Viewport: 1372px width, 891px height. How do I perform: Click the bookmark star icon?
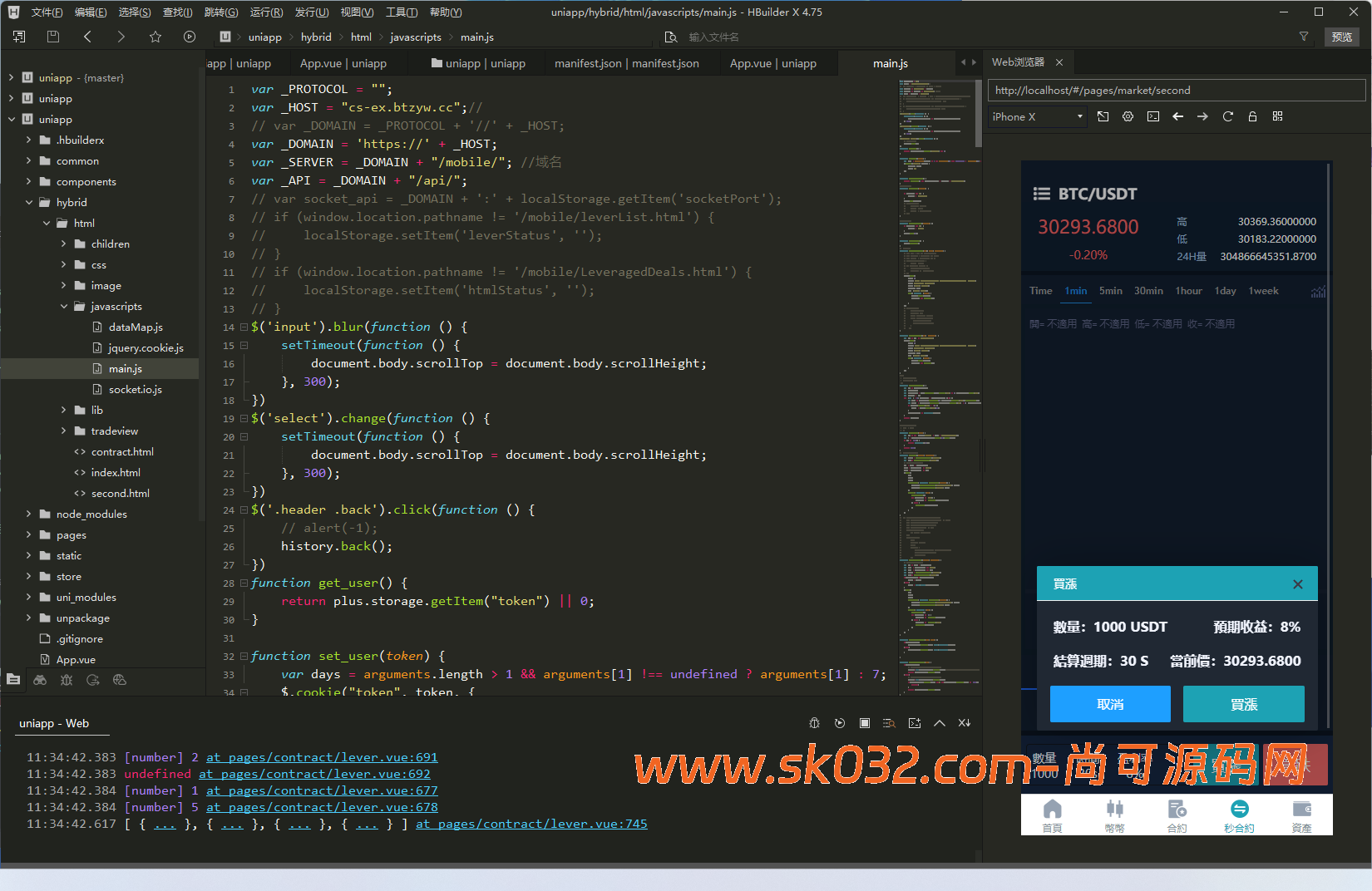click(155, 37)
